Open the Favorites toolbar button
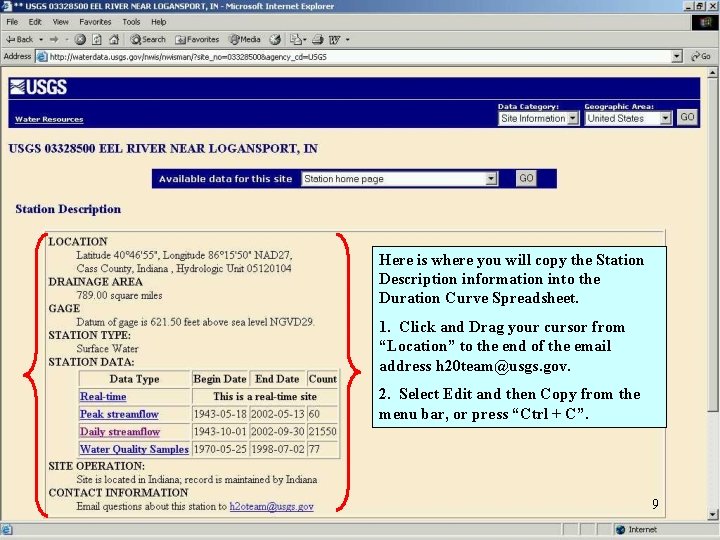This screenshot has width=720, height=540. point(197,39)
